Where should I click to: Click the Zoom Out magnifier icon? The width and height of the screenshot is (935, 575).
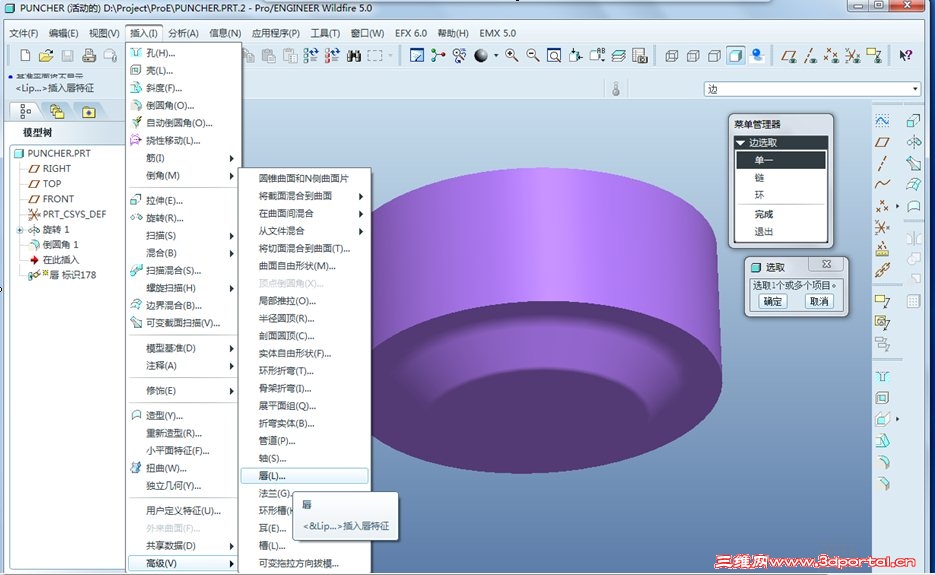click(x=532, y=56)
